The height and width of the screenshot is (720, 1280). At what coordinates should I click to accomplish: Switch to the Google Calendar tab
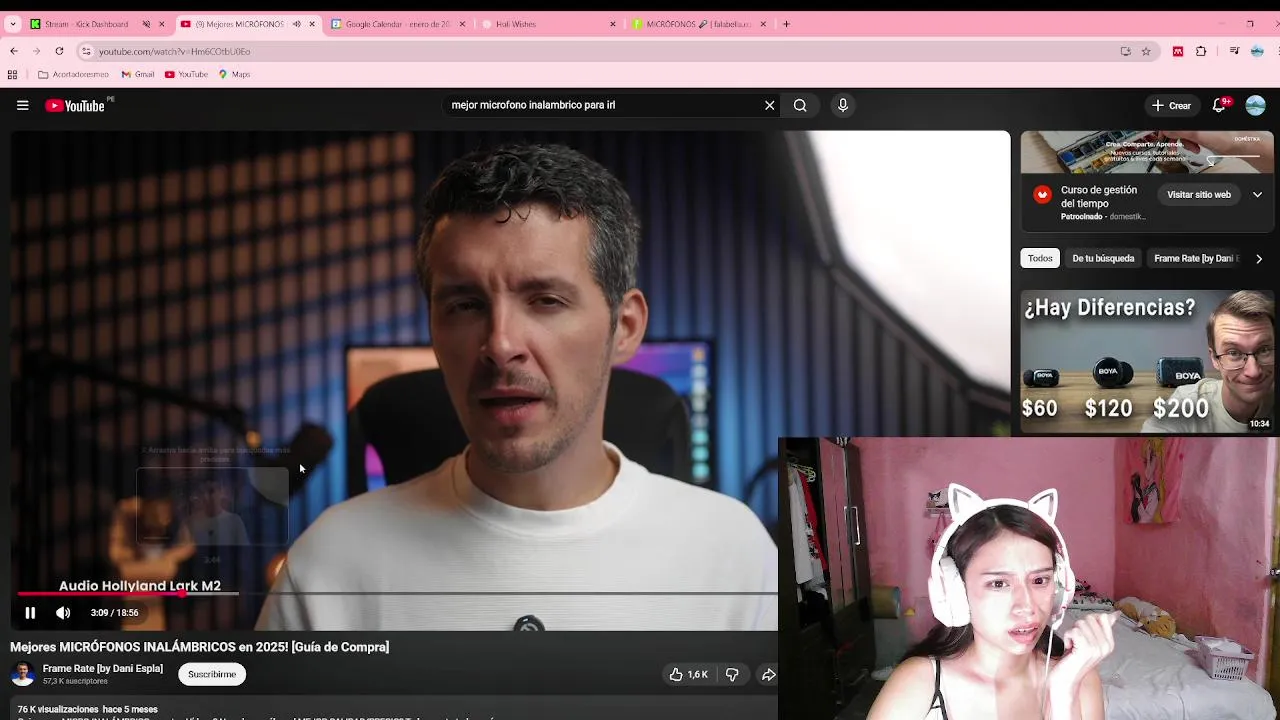click(397, 24)
